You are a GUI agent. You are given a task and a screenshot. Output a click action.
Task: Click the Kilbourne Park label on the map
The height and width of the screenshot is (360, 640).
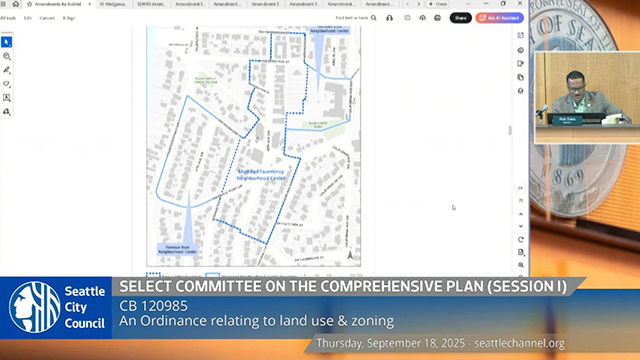coord(318,125)
